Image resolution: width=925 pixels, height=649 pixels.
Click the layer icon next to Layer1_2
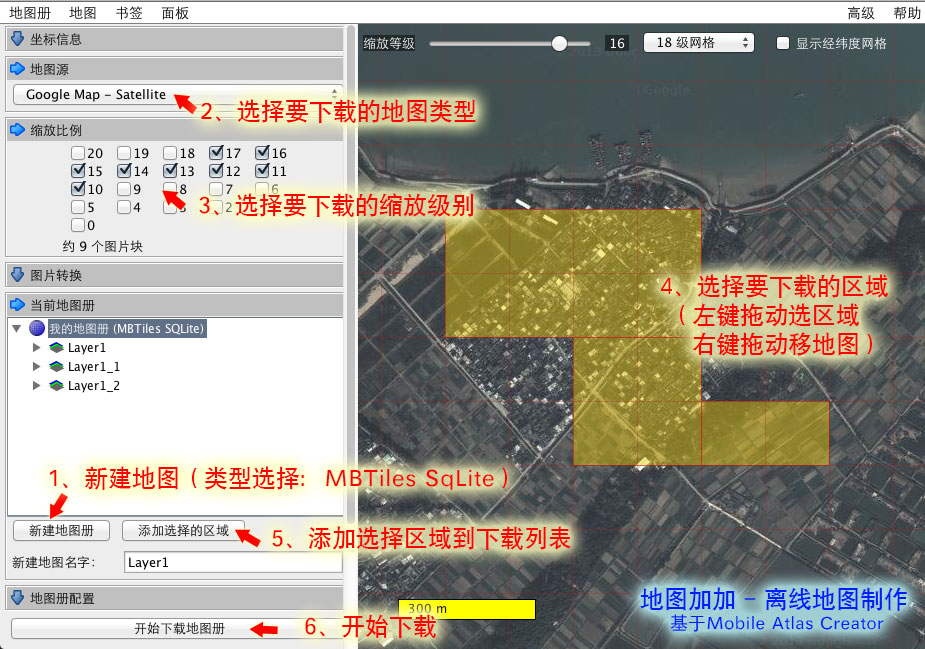(56, 385)
